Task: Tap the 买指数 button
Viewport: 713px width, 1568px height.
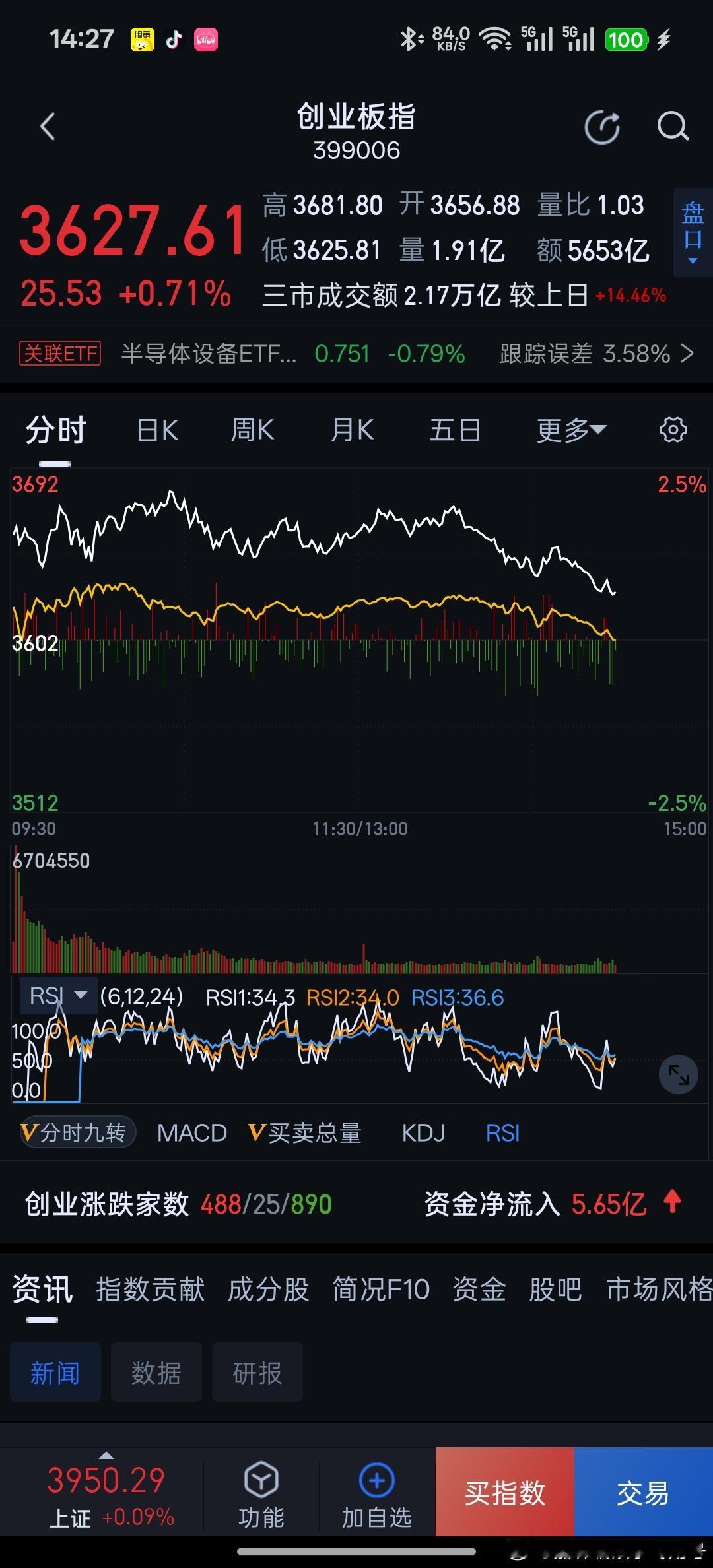Action: tap(505, 1492)
